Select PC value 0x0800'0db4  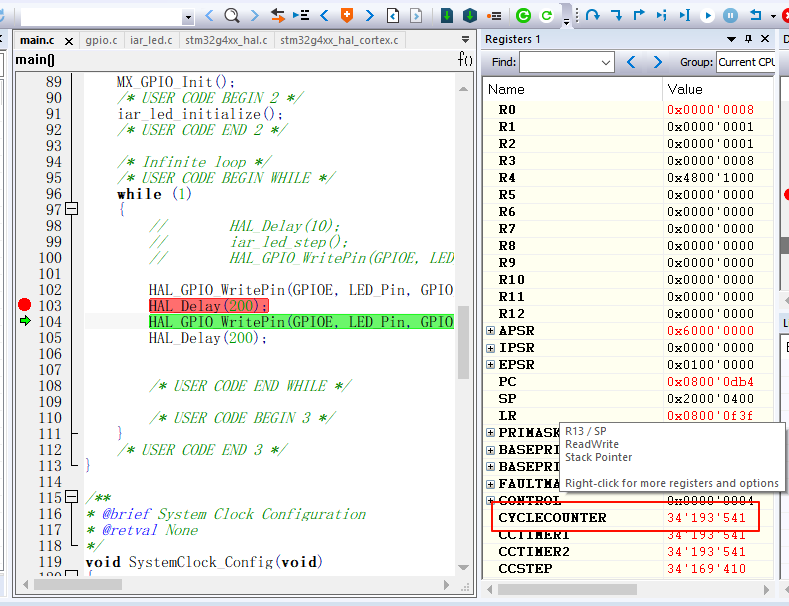click(x=710, y=382)
